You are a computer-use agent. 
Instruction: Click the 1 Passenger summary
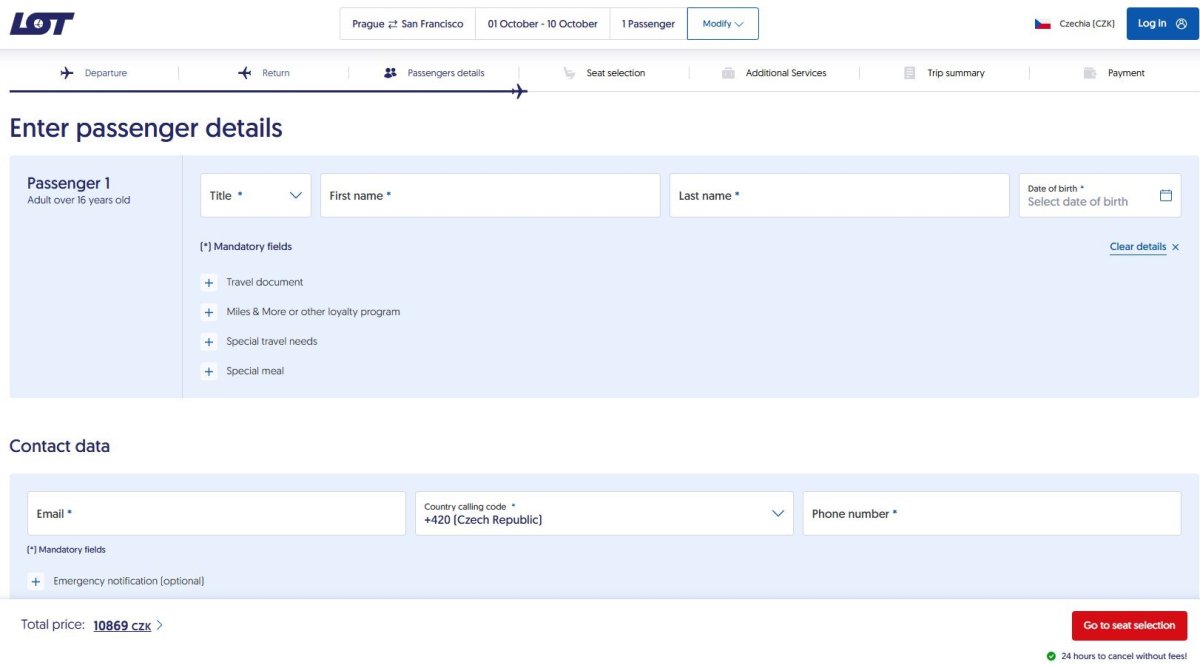648,24
